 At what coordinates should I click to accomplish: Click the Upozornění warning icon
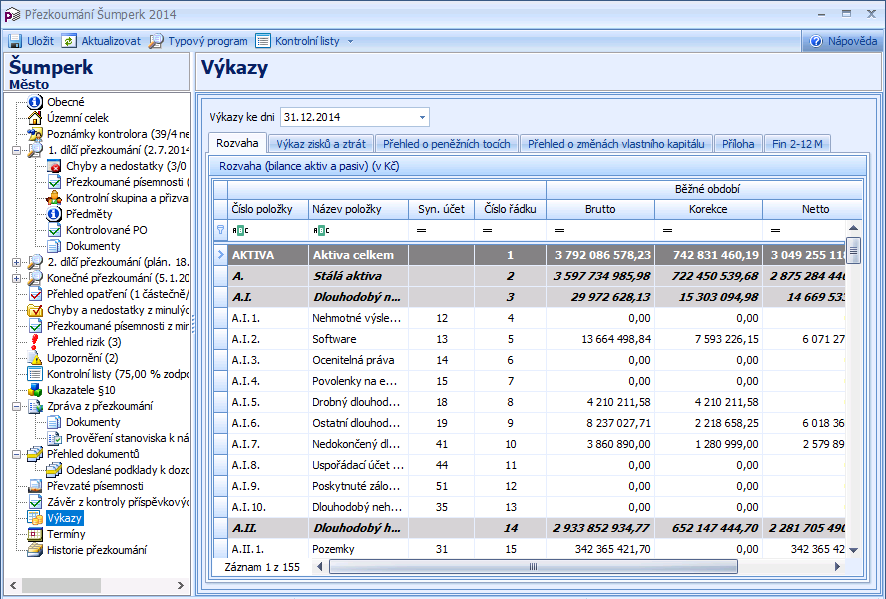(x=35, y=358)
